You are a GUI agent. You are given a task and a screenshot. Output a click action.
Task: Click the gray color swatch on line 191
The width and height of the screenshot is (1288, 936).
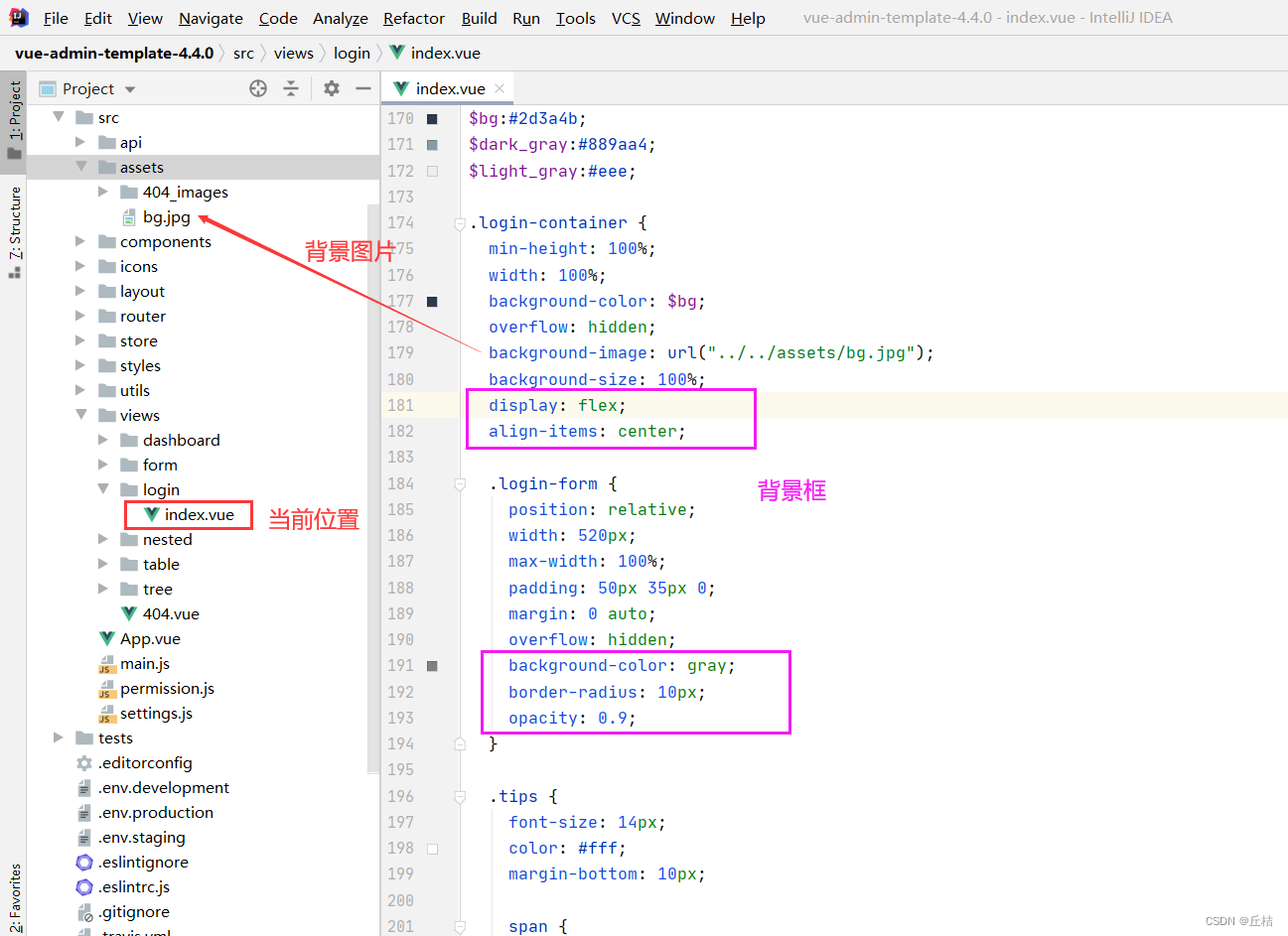coord(432,666)
